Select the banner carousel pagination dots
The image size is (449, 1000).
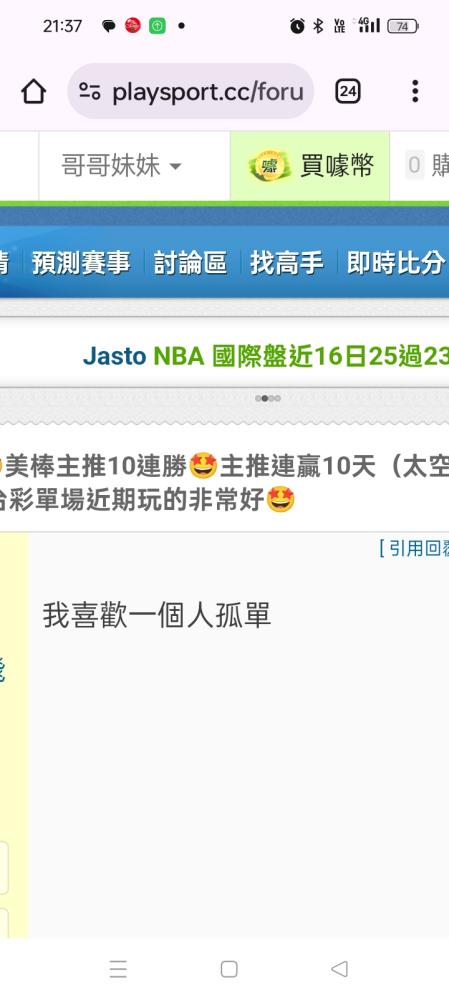tap(268, 398)
